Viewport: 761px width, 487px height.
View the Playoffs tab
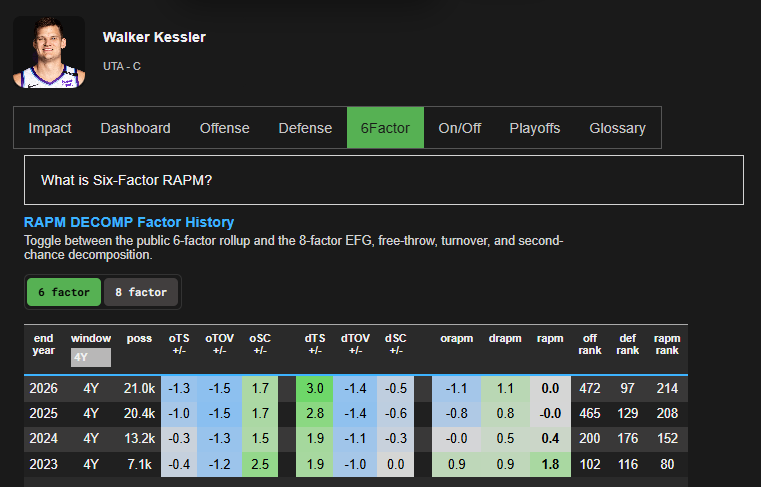point(535,128)
